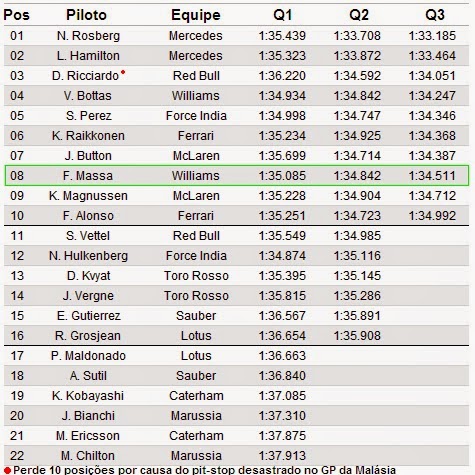Select K. Raikkonen's driver name
Image resolution: width=475 pixels, height=475 pixels.
[x=88, y=136]
